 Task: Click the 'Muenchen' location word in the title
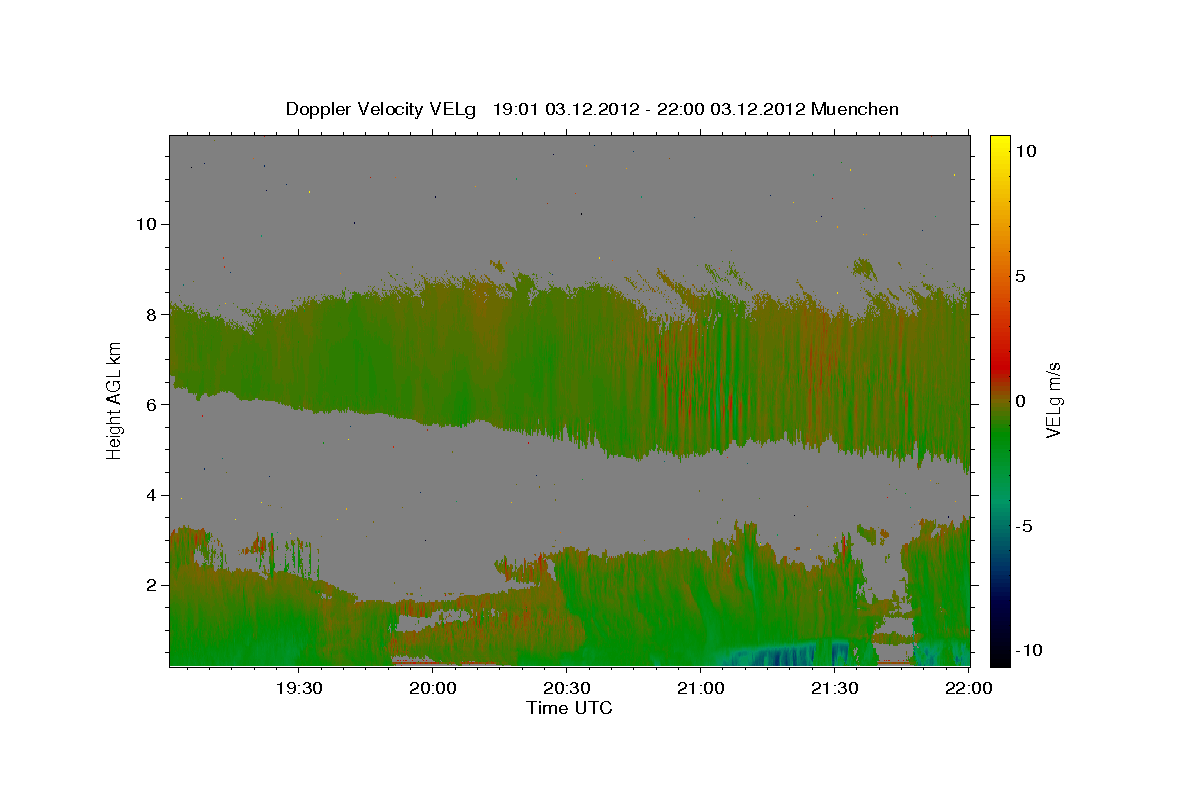tap(855, 109)
